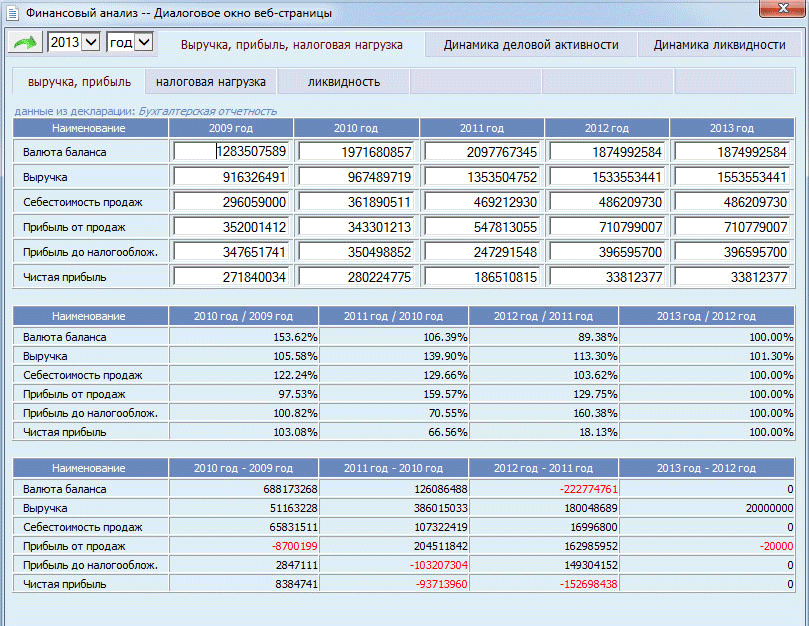The height and width of the screenshot is (626, 809).
Task: Edit Валюта баланса field 2097767345
Action: click(482, 152)
